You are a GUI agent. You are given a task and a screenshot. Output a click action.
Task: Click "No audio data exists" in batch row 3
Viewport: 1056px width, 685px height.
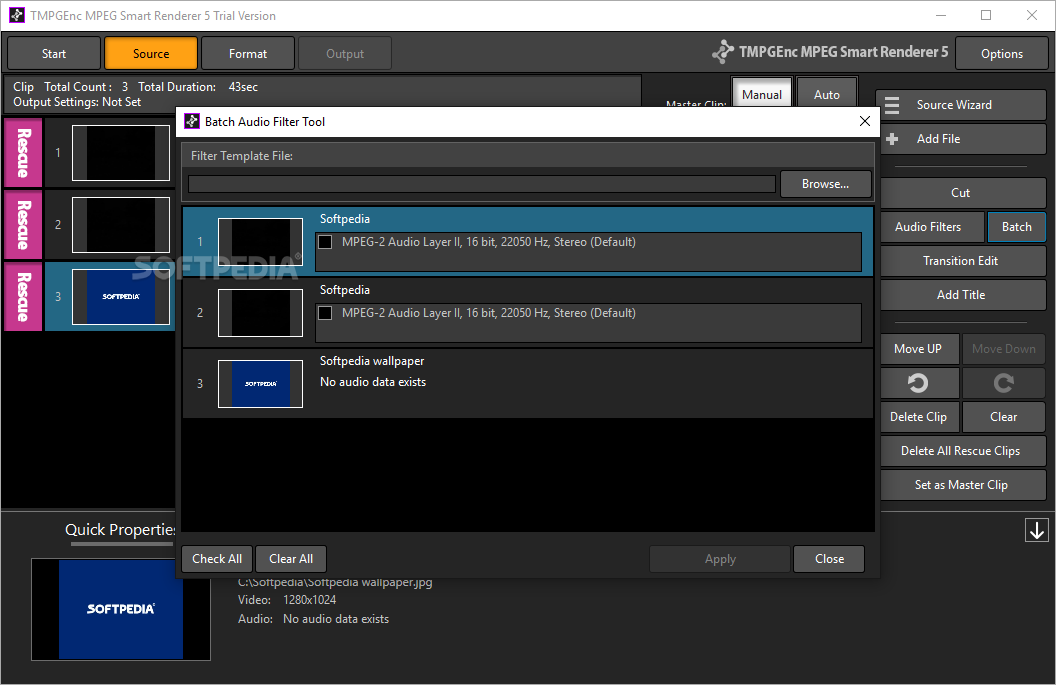[x=373, y=382]
